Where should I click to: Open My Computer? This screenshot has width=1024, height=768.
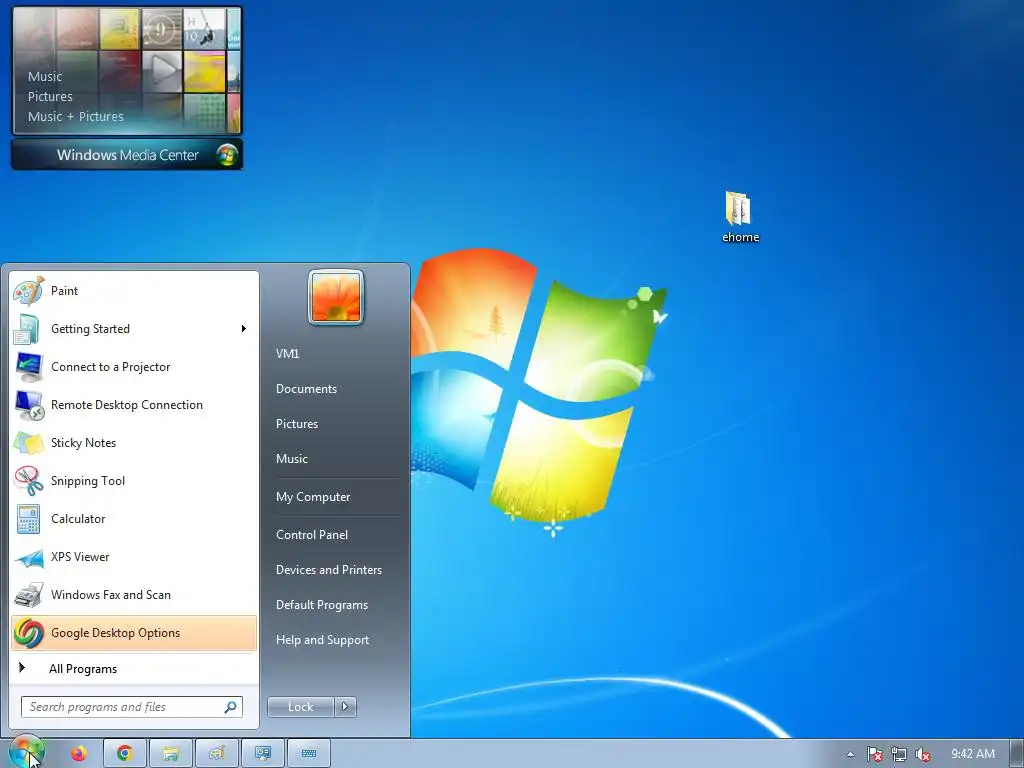click(313, 497)
